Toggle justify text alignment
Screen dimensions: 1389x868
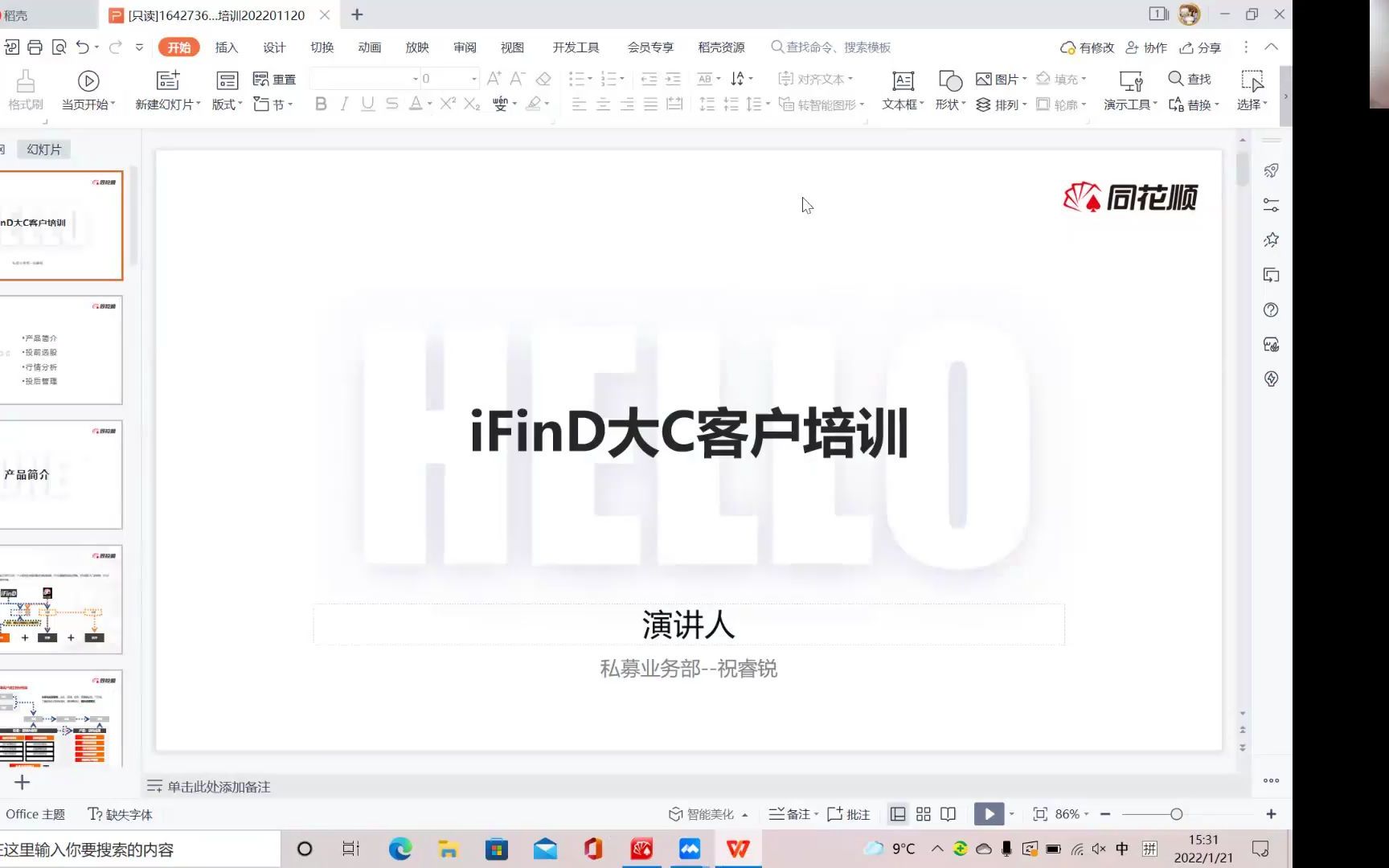650,104
